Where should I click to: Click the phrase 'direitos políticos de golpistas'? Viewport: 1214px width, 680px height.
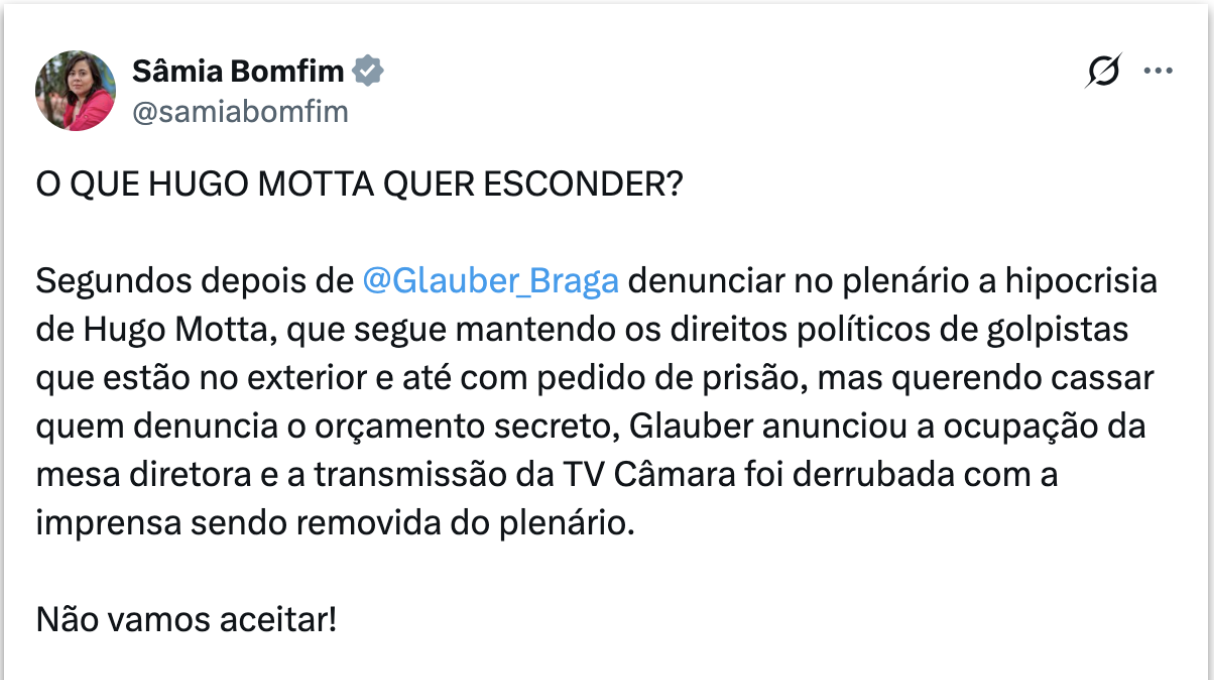pyautogui.click(x=905, y=330)
